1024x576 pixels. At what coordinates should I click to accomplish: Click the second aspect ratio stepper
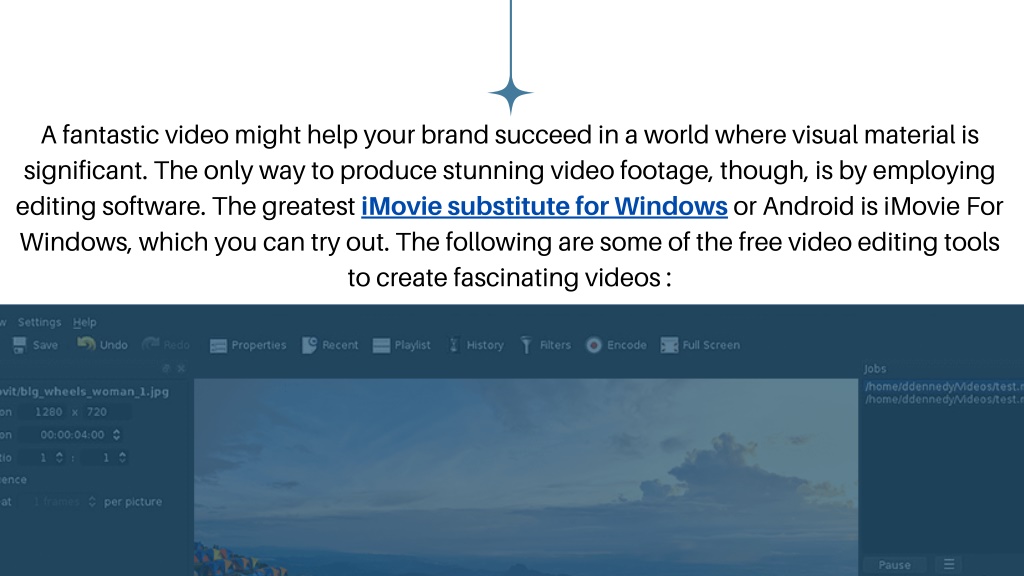click(x=122, y=458)
